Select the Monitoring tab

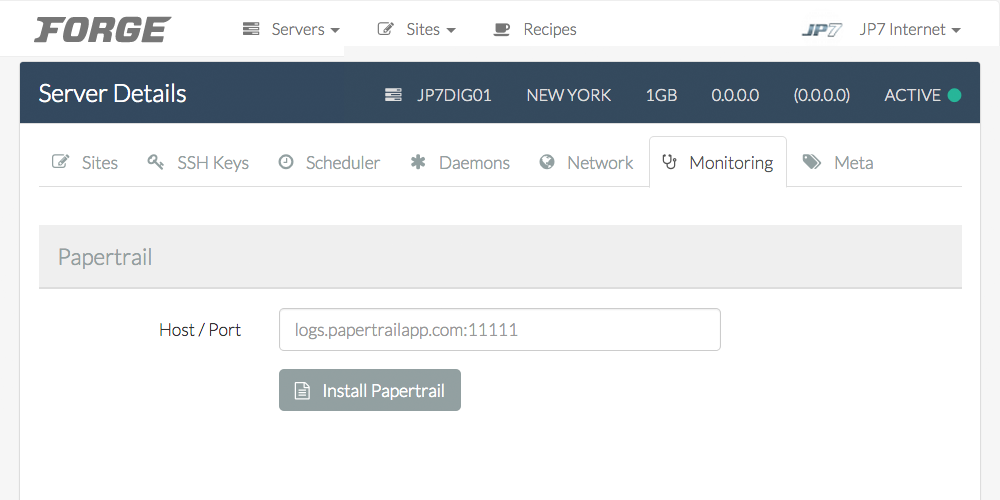[x=718, y=163]
